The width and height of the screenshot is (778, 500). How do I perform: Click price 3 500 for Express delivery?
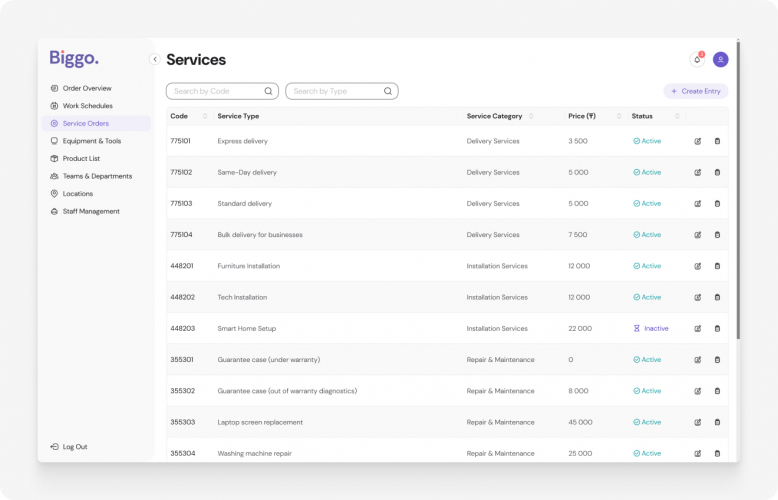pos(578,141)
